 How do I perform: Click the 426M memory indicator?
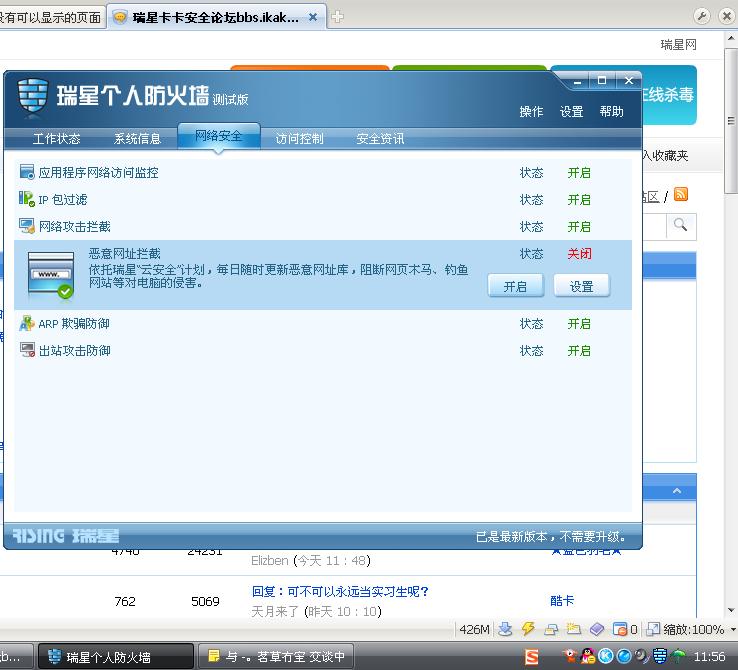[474, 630]
